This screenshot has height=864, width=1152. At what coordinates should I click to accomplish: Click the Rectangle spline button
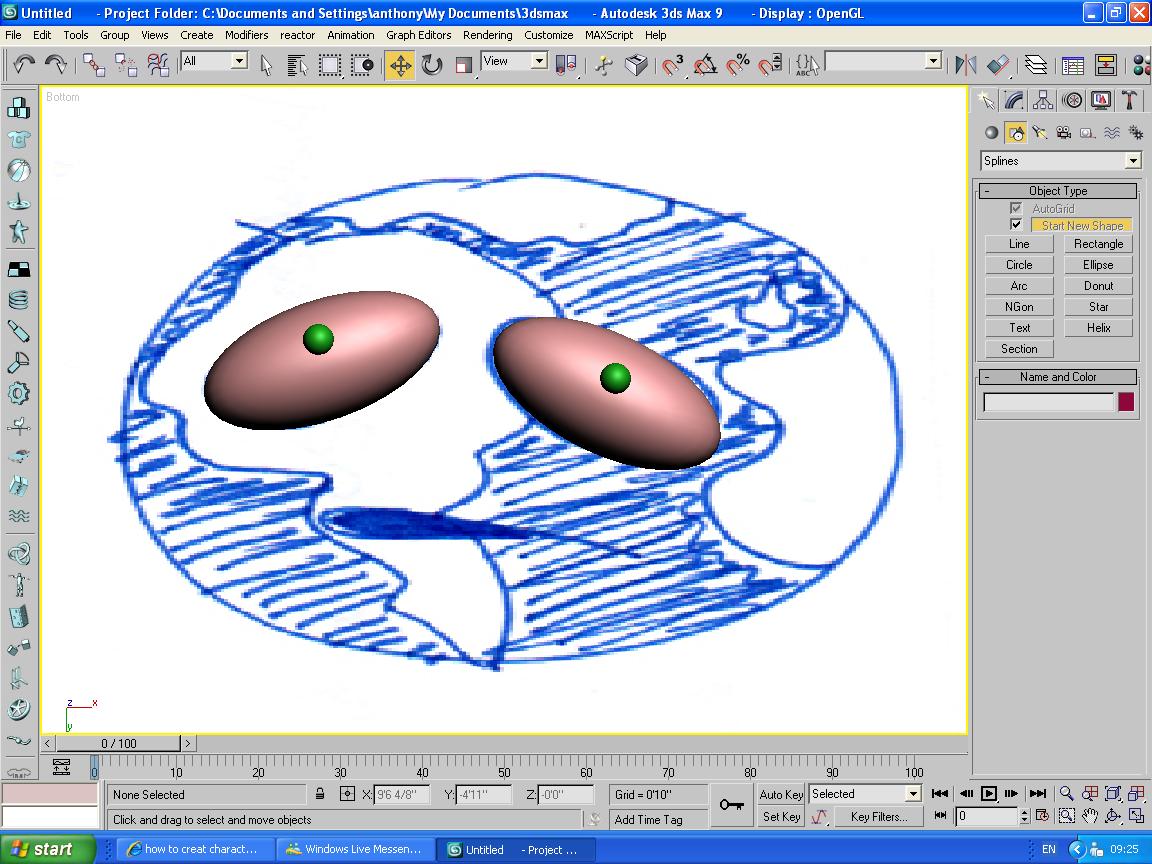coord(1098,244)
